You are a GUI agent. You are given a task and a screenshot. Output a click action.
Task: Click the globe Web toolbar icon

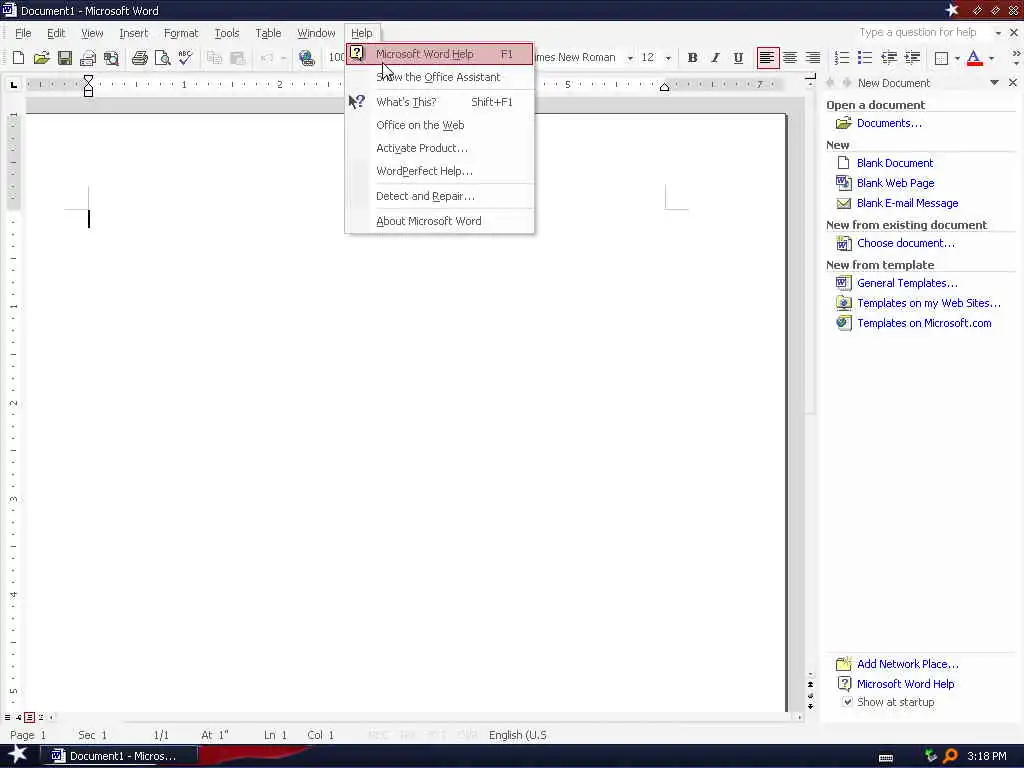click(x=306, y=58)
